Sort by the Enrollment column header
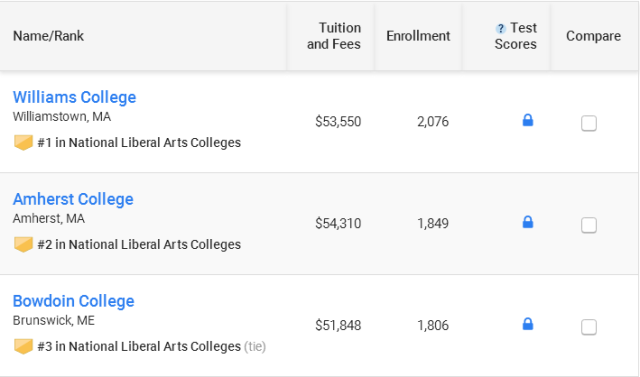The width and height of the screenshot is (640, 377). pyautogui.click(x=418, y=36)
